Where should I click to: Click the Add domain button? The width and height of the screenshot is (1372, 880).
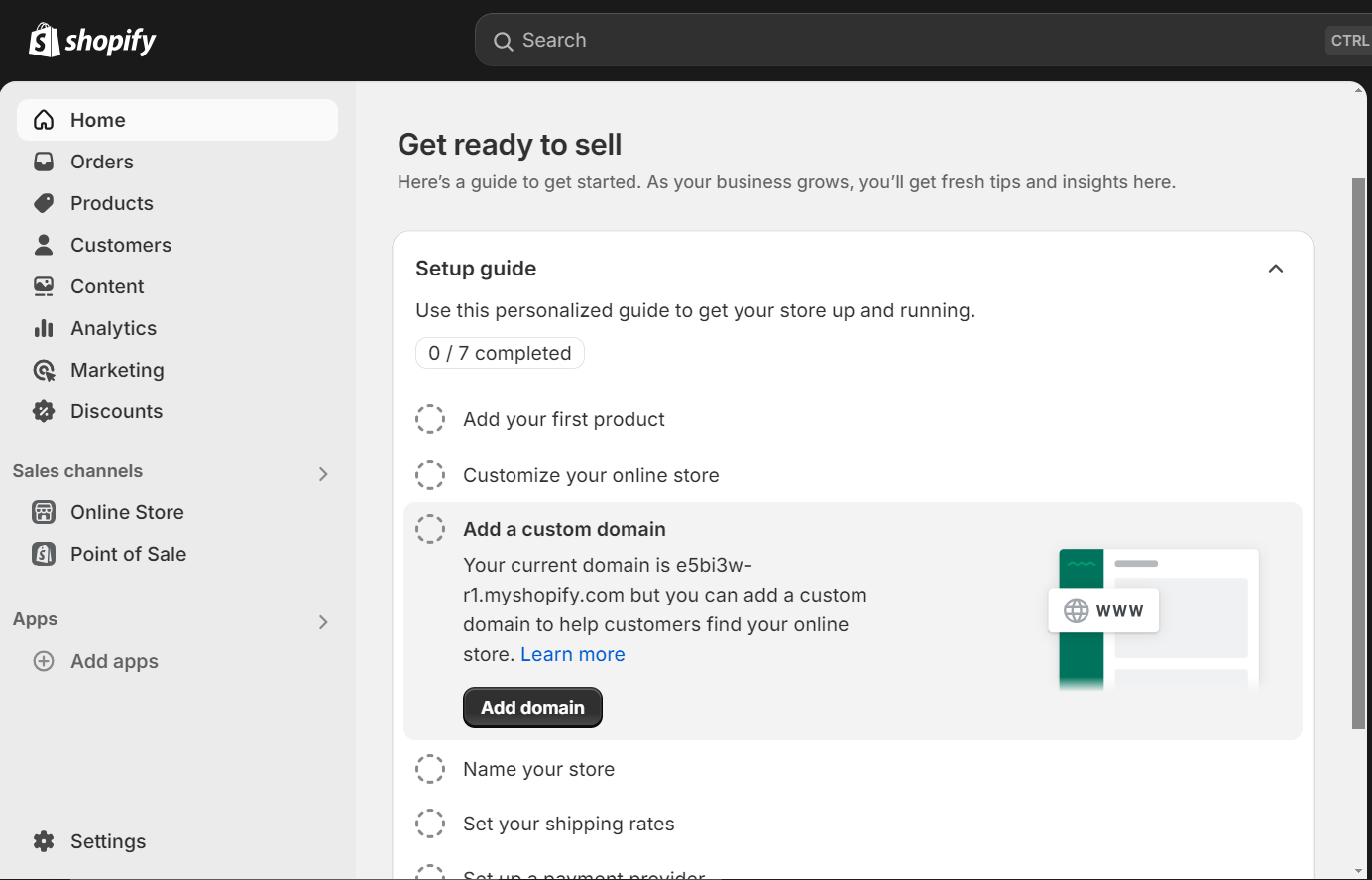point(532,708)
